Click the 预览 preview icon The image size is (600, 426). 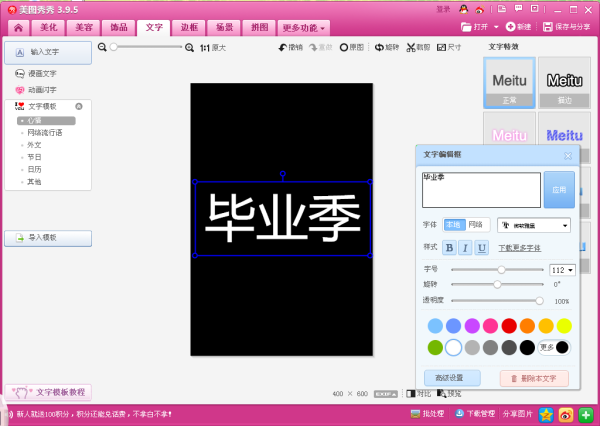click(442, 393)
